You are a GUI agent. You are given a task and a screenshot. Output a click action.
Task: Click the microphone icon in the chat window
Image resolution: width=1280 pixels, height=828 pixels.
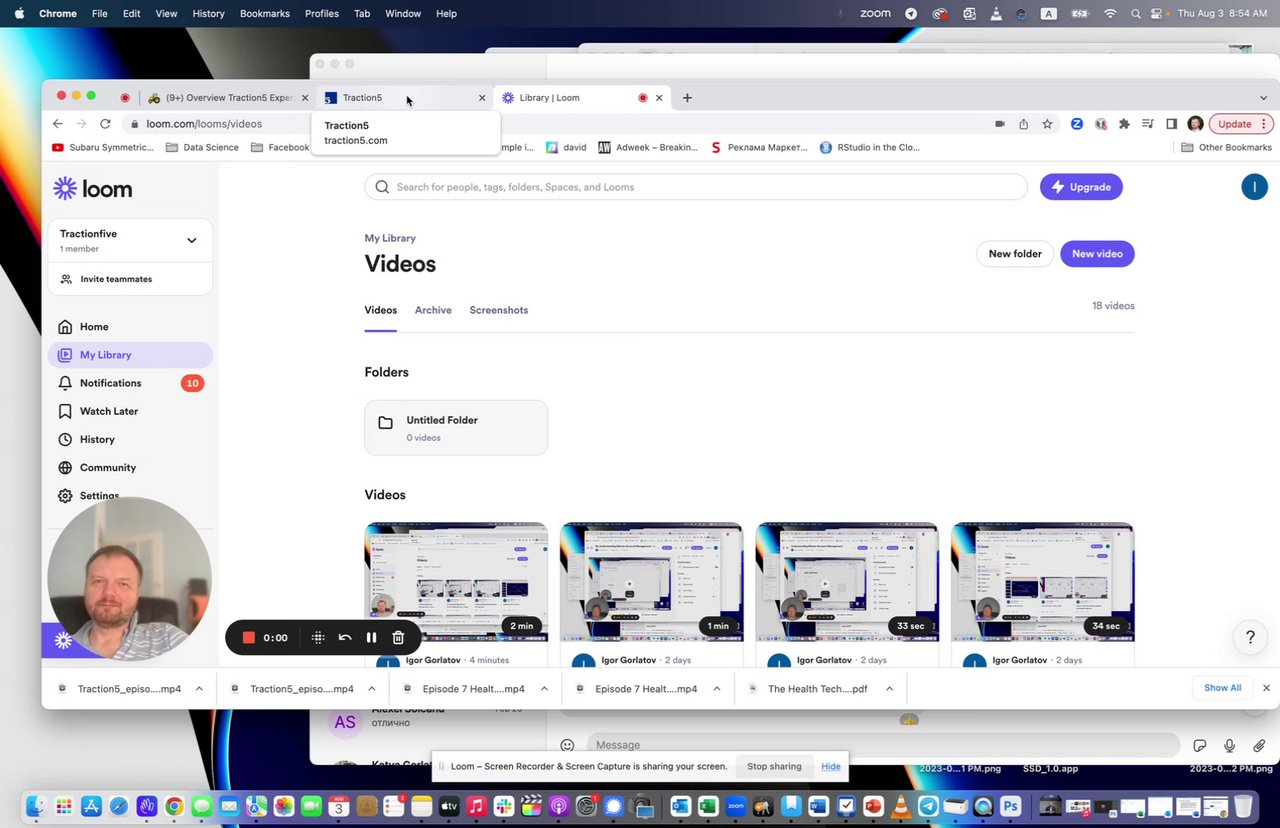pos(1230,745)
